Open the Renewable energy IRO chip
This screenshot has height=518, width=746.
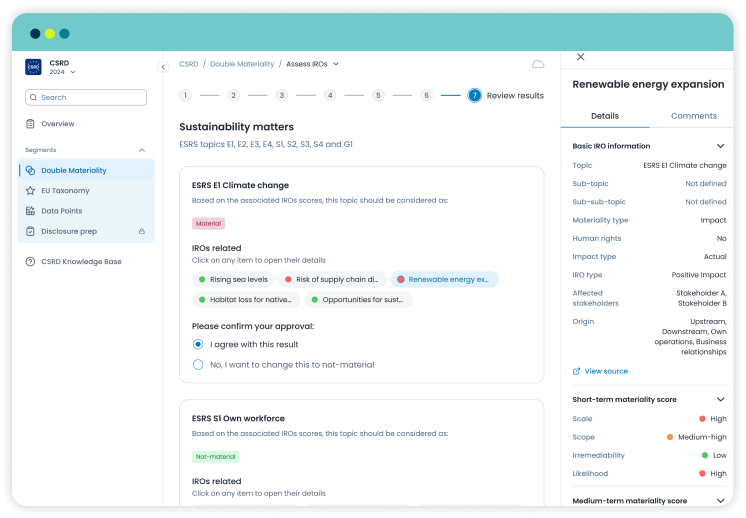(x=444, y=280)
